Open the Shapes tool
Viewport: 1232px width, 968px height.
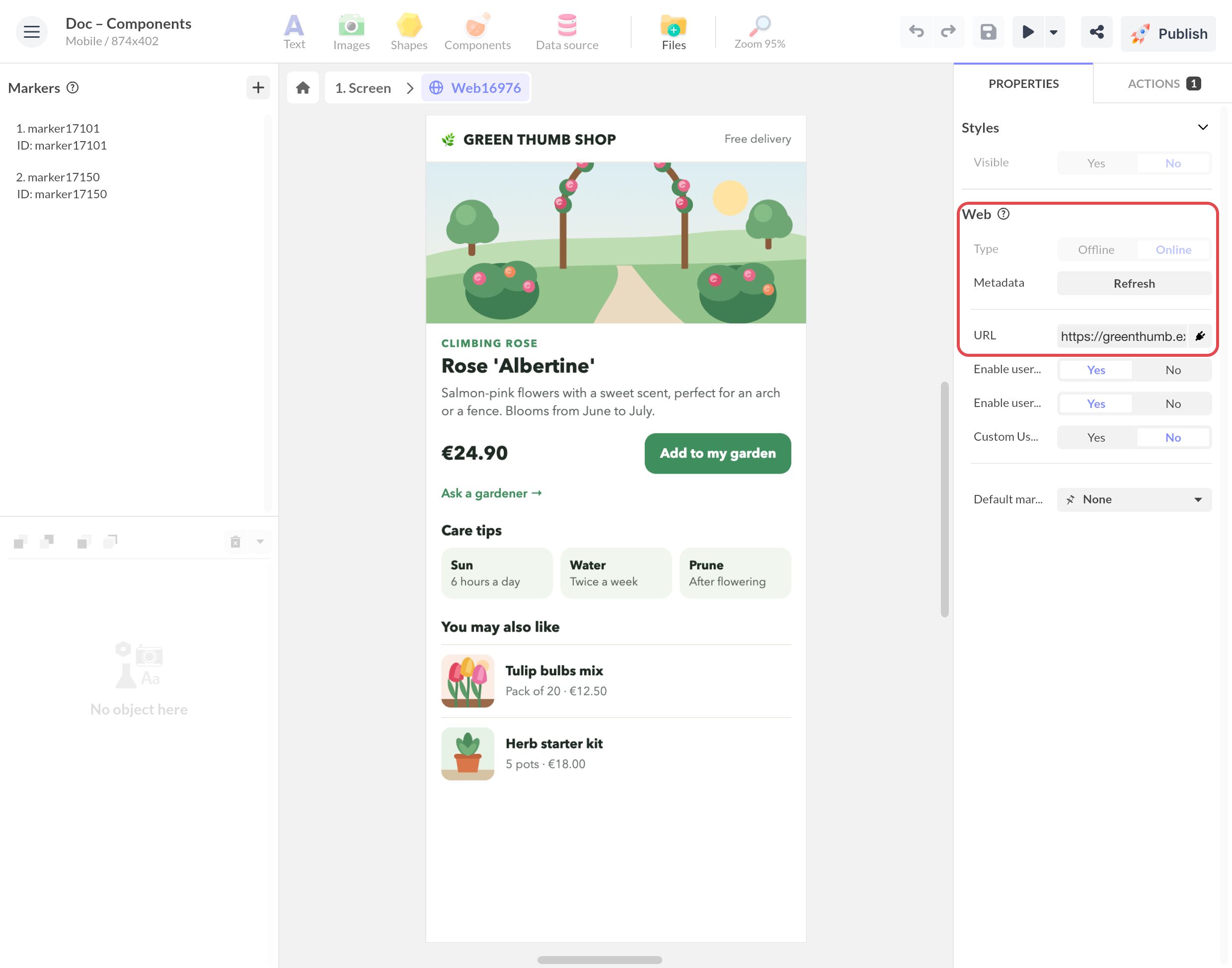click(409, 32)
